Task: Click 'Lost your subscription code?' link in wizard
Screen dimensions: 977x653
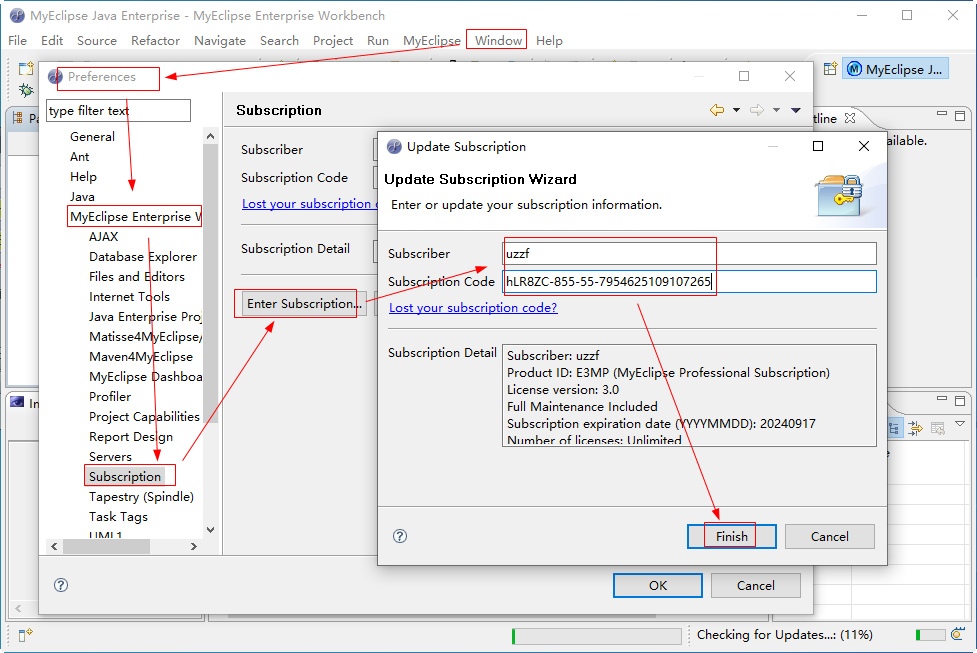Action: [473, 307]
